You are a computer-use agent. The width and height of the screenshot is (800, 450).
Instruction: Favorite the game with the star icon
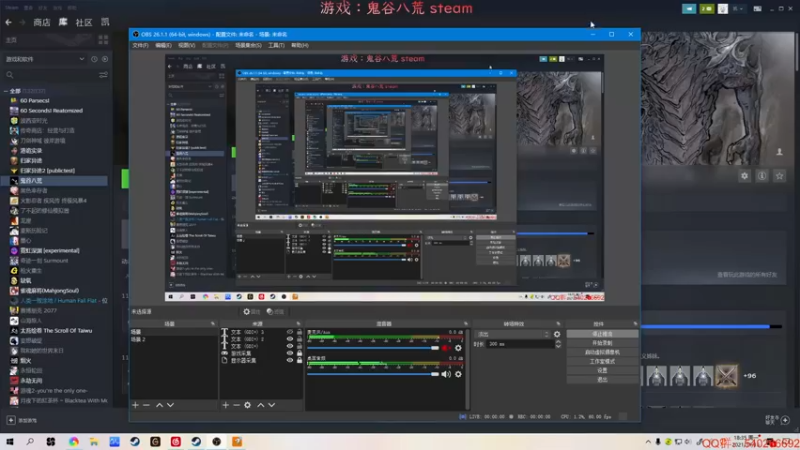pyautogui.click(x=780, y=176)
